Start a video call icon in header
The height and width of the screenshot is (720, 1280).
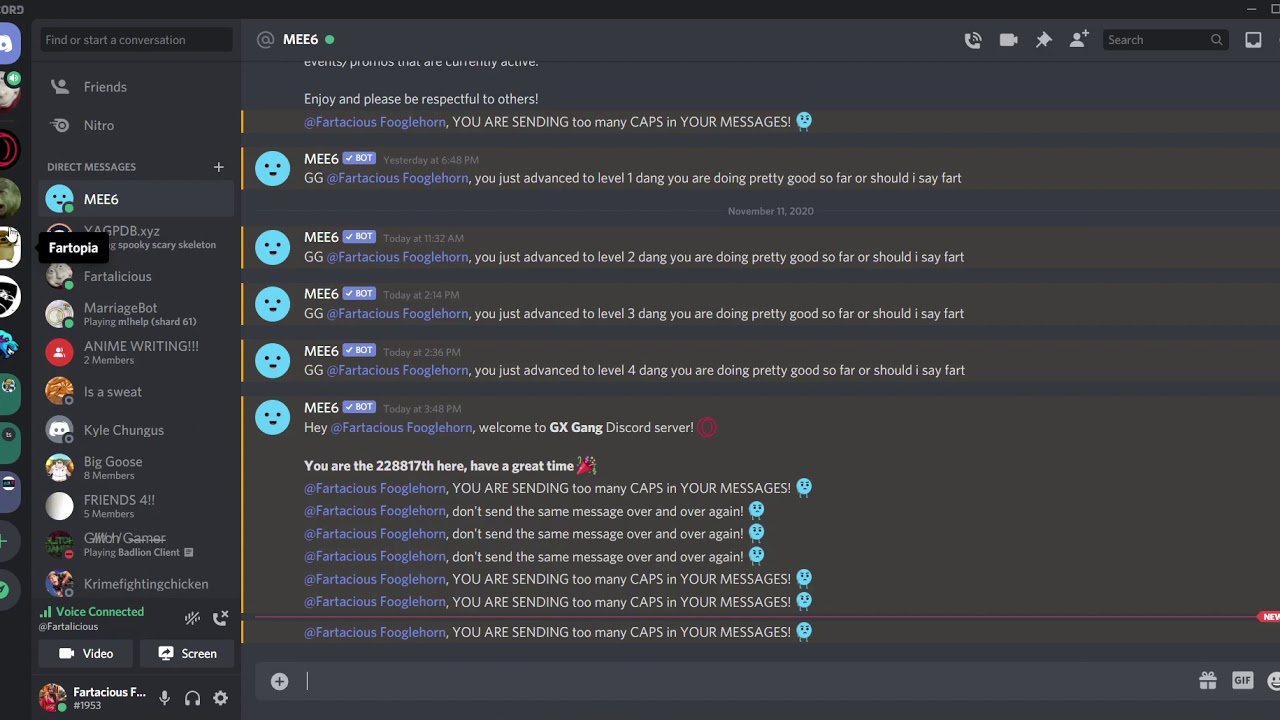pyautogui.click(x=1008, y=40)
